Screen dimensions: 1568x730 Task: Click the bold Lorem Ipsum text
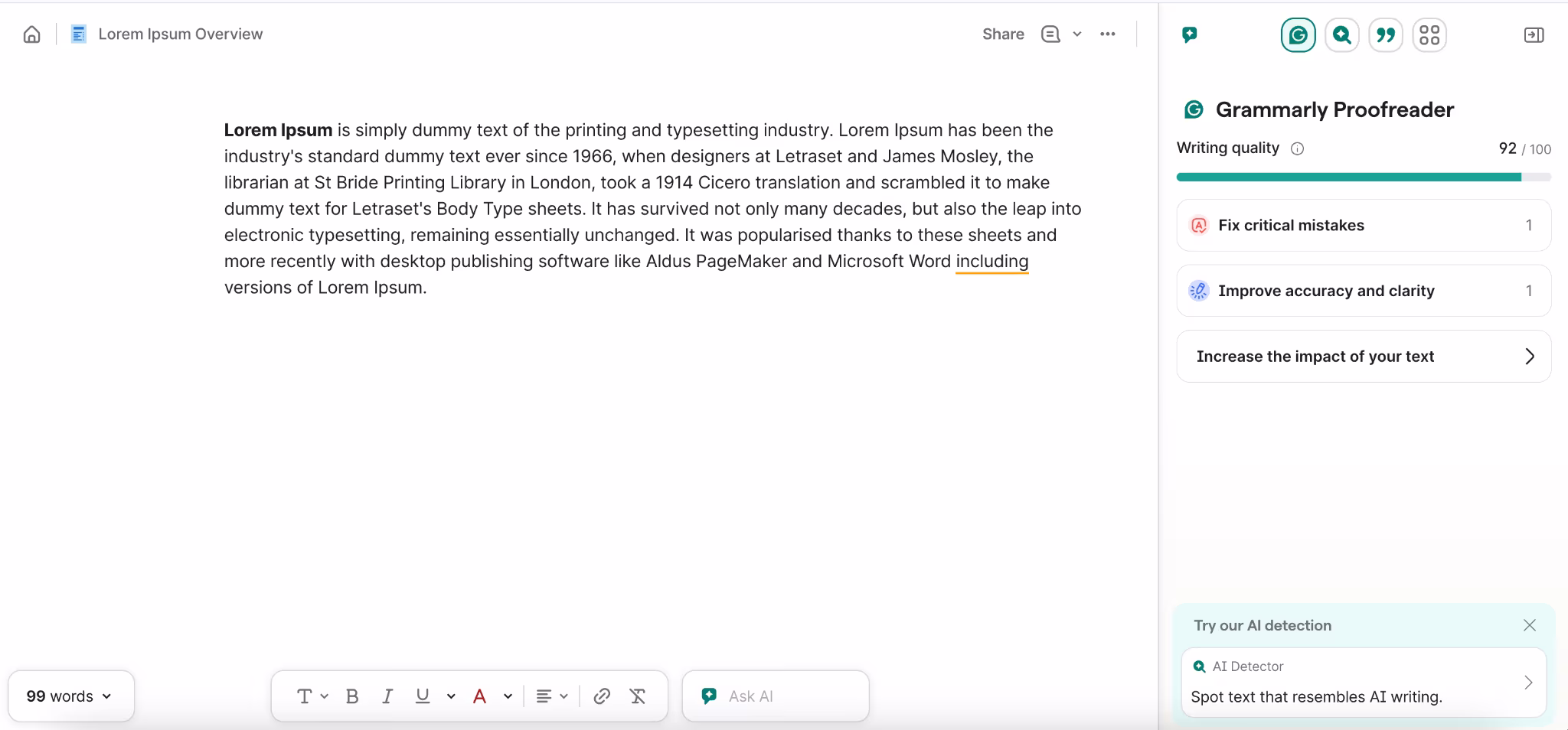tap(278, 130)
